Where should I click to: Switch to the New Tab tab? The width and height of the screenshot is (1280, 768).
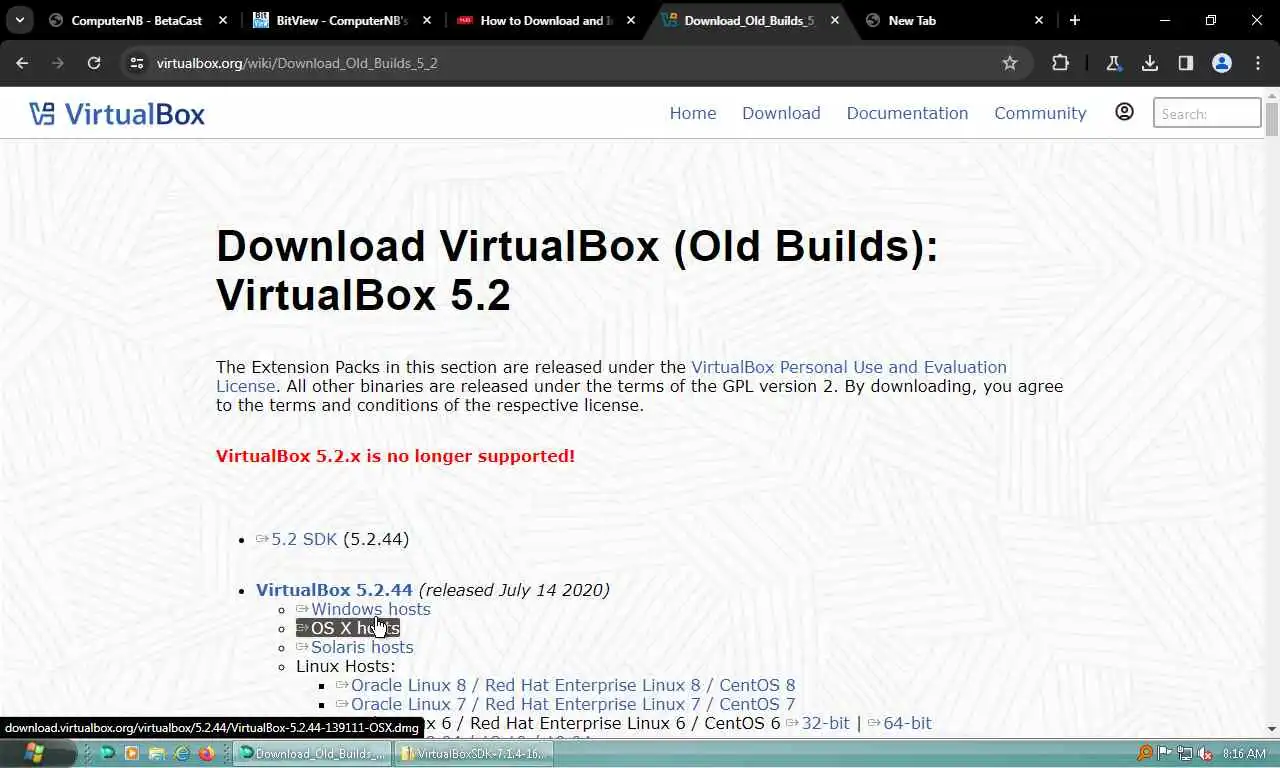(x=953, y=20)
